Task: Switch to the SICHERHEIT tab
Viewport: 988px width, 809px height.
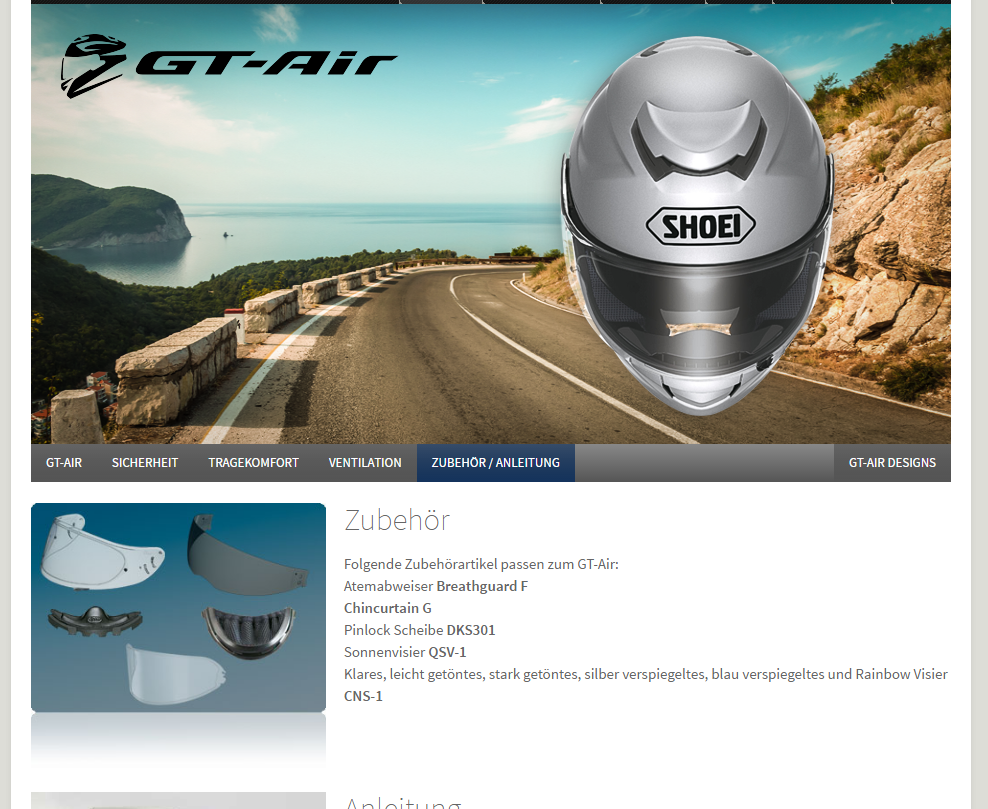Action: (x=145, y=463)
